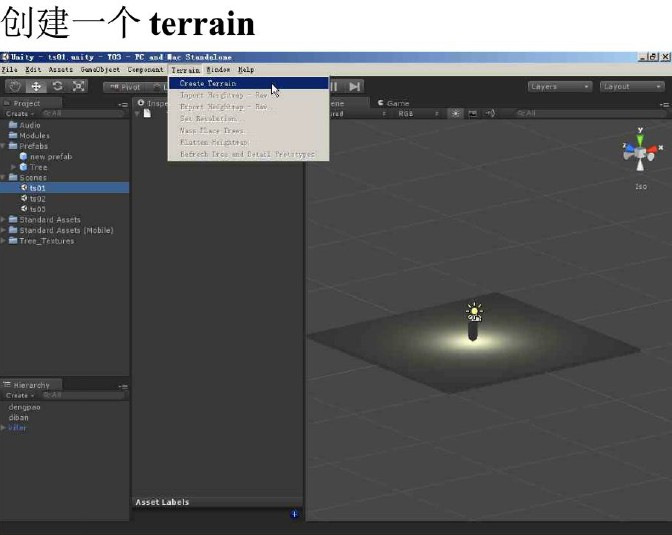Switch to the Game tab

(393, 103)
